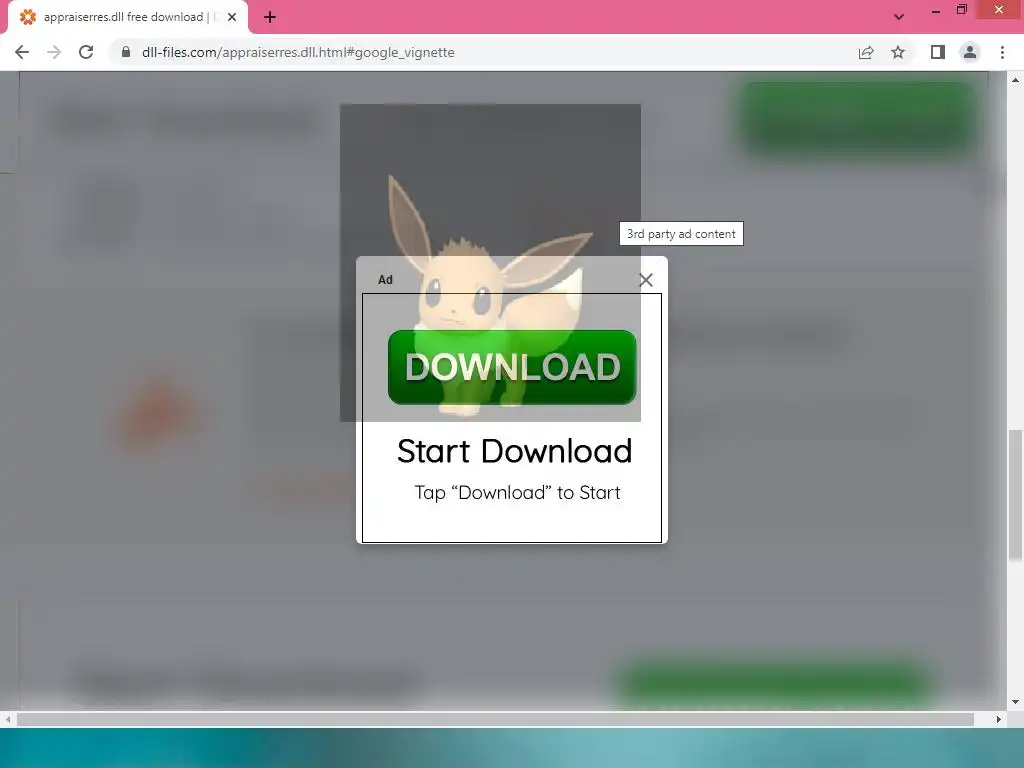Click the vertical scrollbar thumb
Viewport: 1024px width, 768px height.
[1015, 495]
